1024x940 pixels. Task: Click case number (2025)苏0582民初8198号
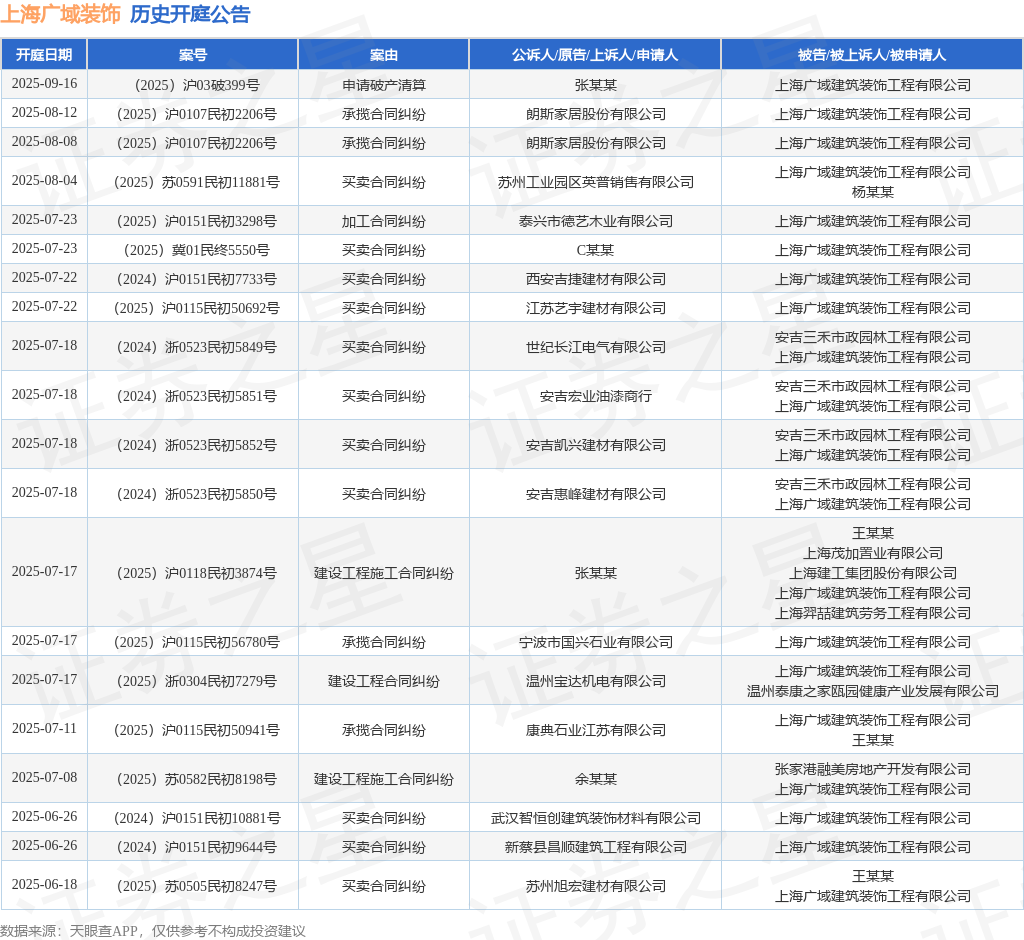tap(197, 779)
